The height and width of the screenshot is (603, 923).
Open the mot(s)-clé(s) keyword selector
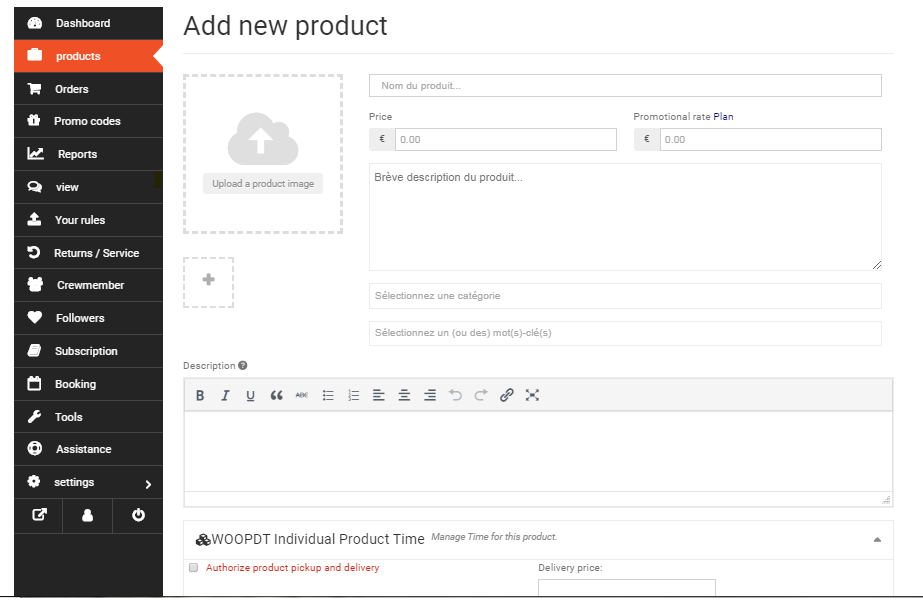point(625,333)
